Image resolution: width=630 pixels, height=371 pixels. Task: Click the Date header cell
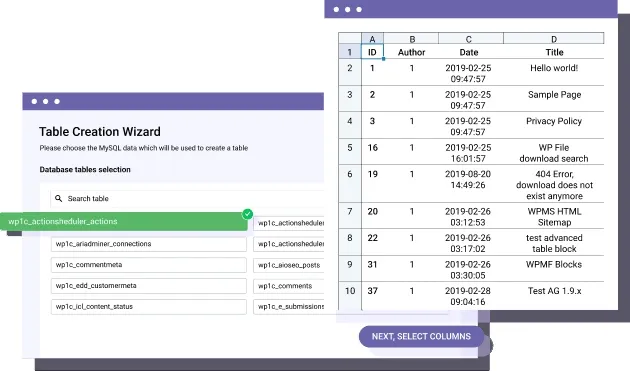(471, 52)
